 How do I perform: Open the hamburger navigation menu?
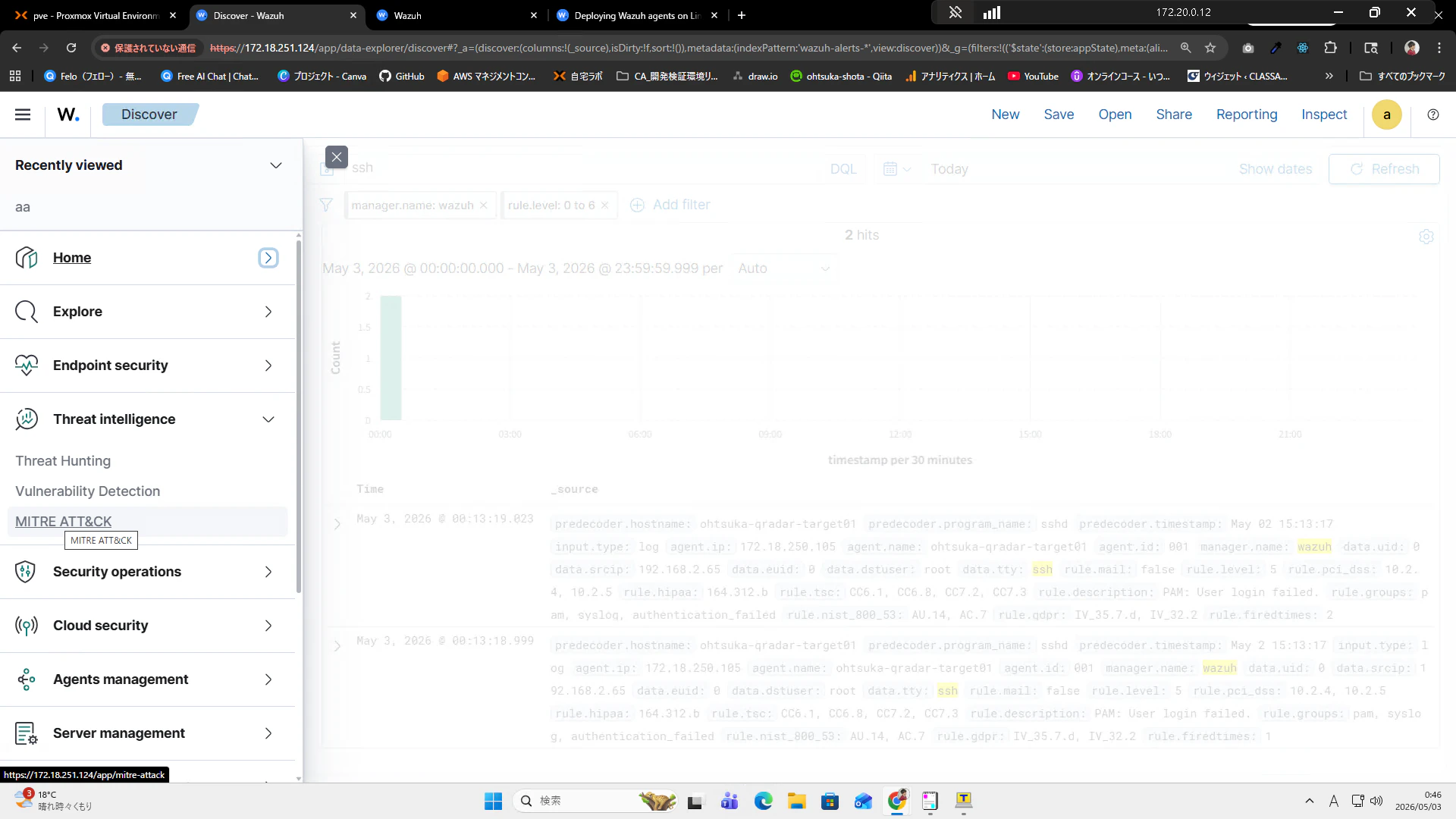tap(23, 115)
